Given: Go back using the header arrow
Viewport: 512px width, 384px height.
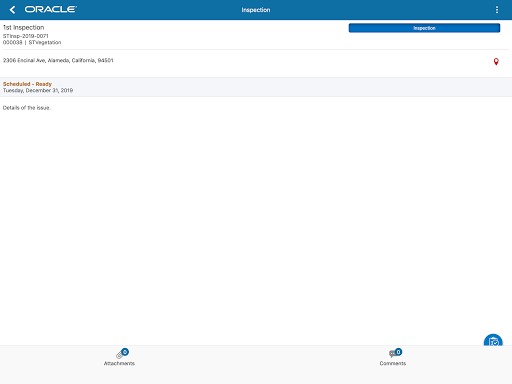Looking at the screenshot, I should tap(13, 10).
